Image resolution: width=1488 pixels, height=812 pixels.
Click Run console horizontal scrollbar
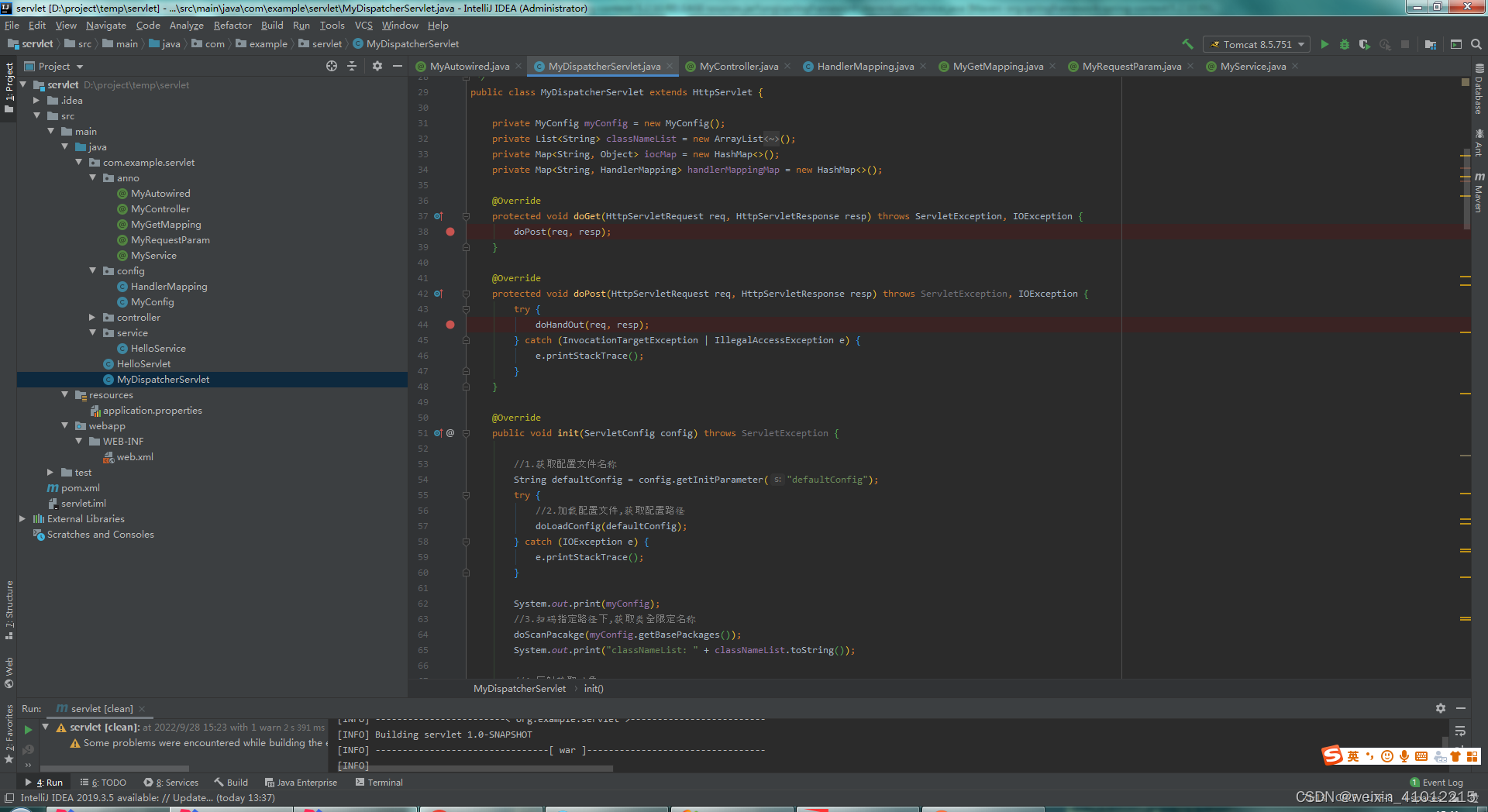[475, 768]
